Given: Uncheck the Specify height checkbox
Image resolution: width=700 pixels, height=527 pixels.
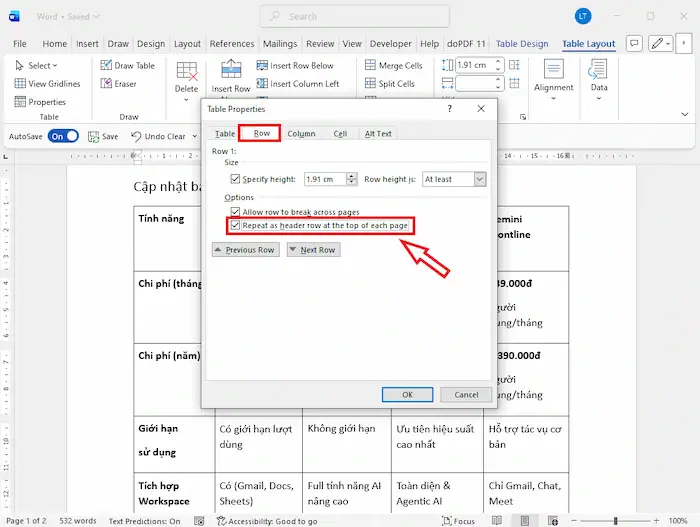Looking at the screenshot, I should point(235,179).
